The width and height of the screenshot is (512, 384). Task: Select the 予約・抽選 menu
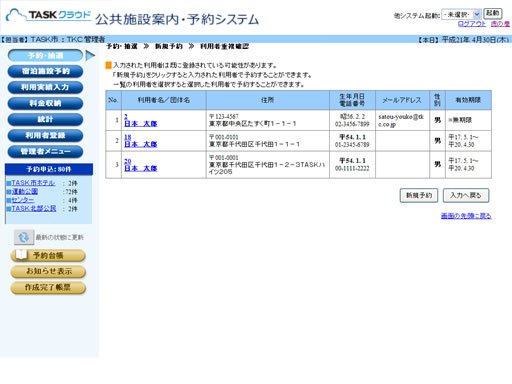[x=45, y=55]
